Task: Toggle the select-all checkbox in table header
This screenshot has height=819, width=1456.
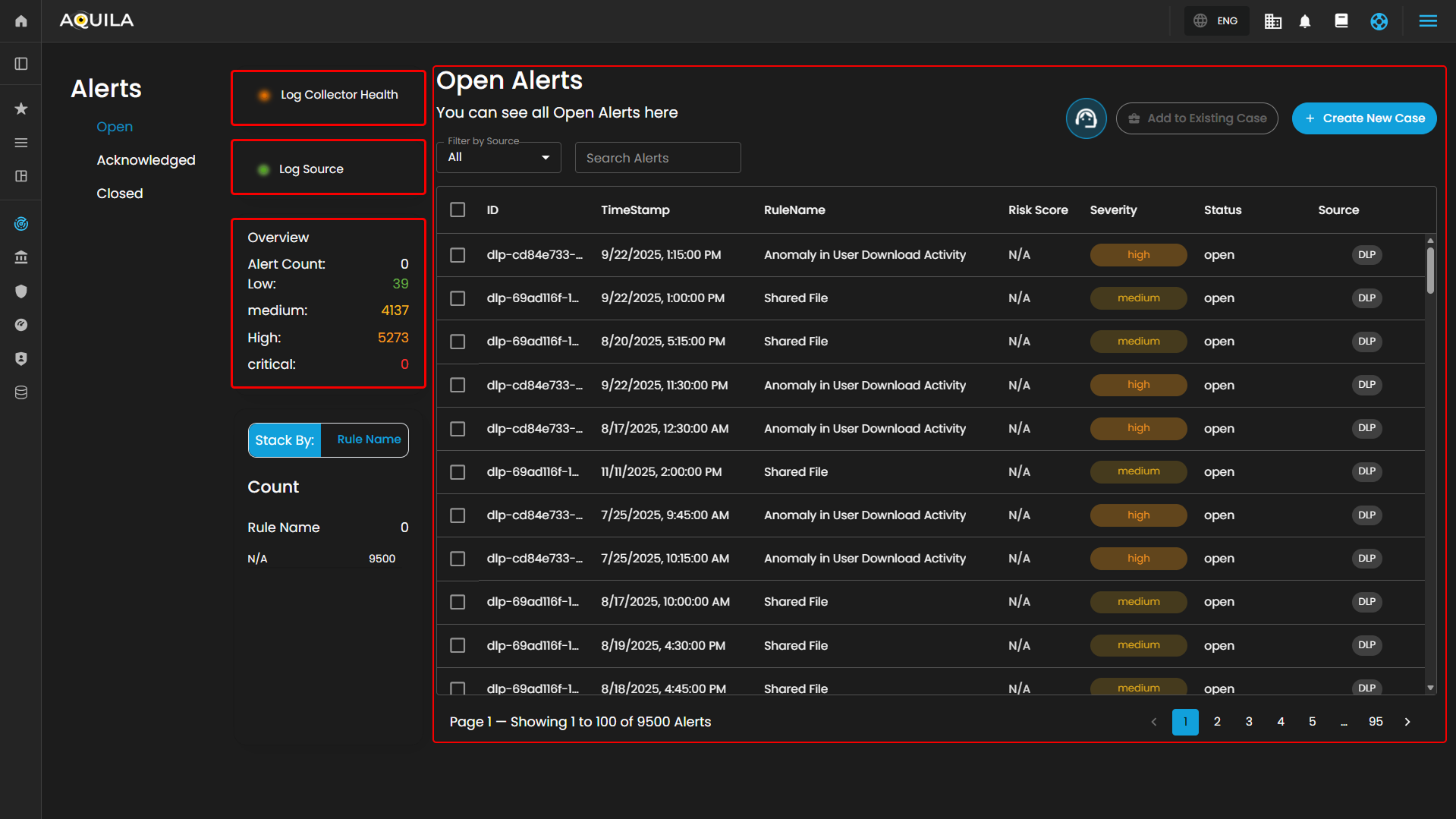Action: pos(458,209)
